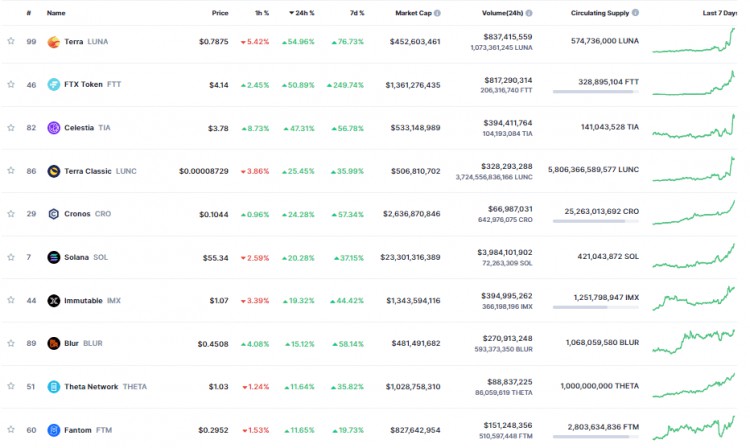
Task: Open Blur 7-day sparkline chart
Action: pyautogui.click(x=694, y=341)
